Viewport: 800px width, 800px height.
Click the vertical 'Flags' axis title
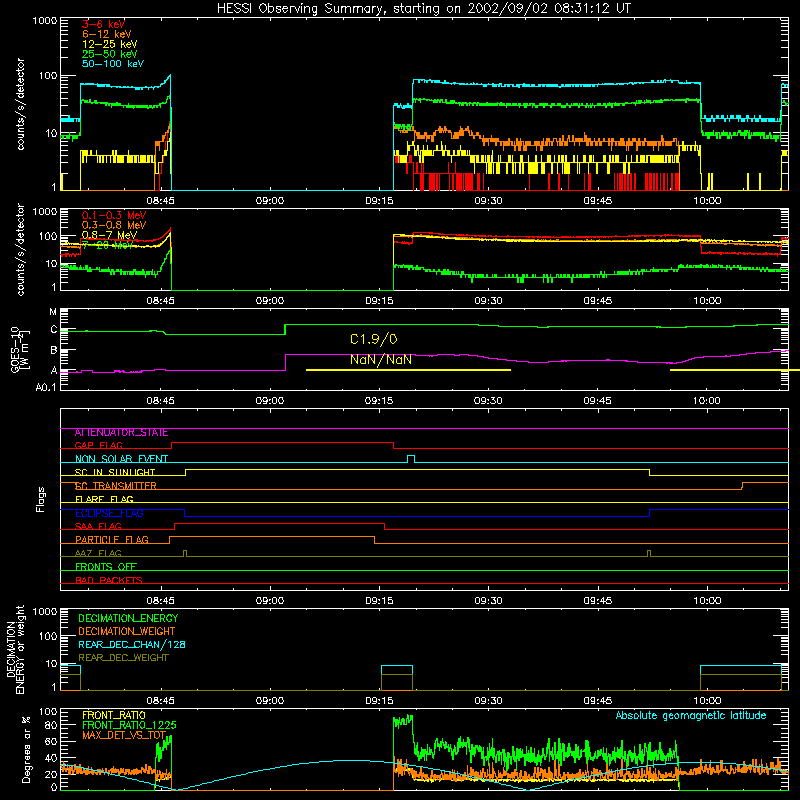point(41,499)
